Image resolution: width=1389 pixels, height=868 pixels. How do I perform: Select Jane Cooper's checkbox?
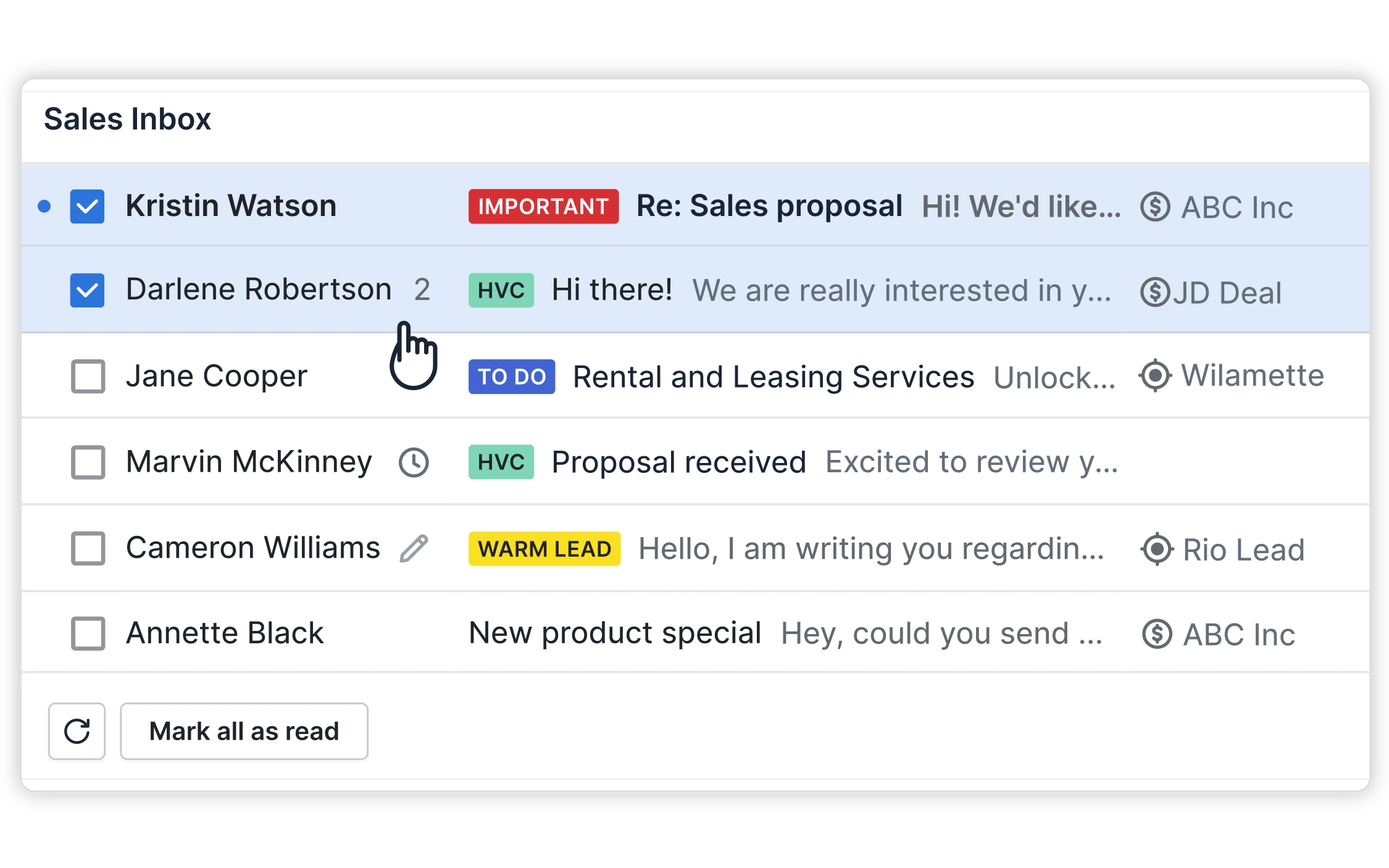click(x=88, y=376)
